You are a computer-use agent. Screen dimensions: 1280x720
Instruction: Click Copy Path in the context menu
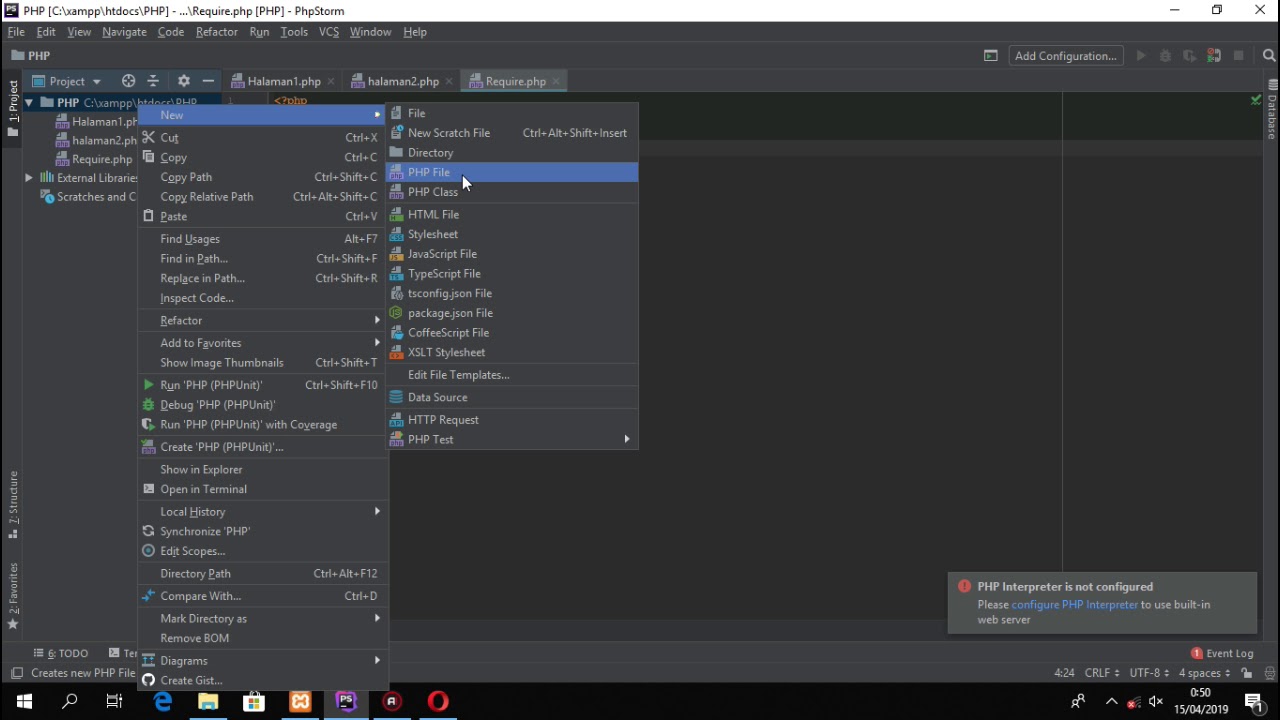point(263,177)
